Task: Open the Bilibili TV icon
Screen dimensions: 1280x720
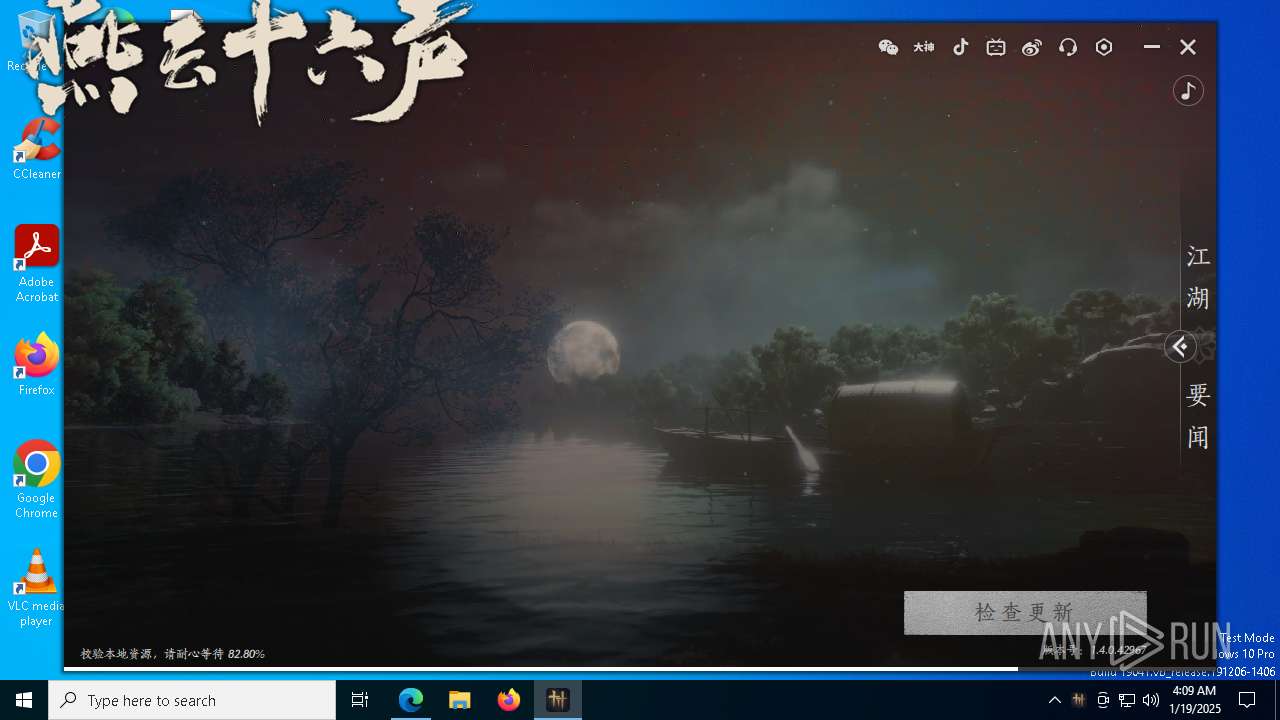Action: tap(996, 47)
